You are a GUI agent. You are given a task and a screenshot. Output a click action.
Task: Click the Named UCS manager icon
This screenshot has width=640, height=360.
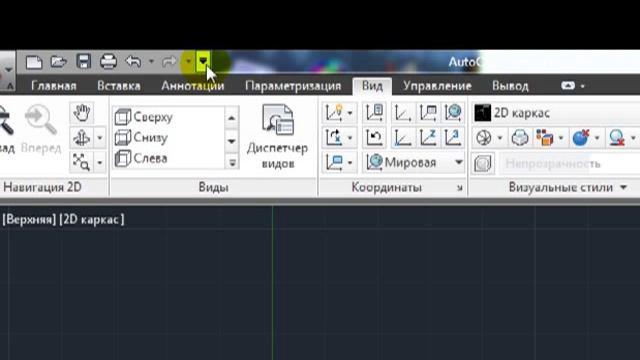(374, 112)
